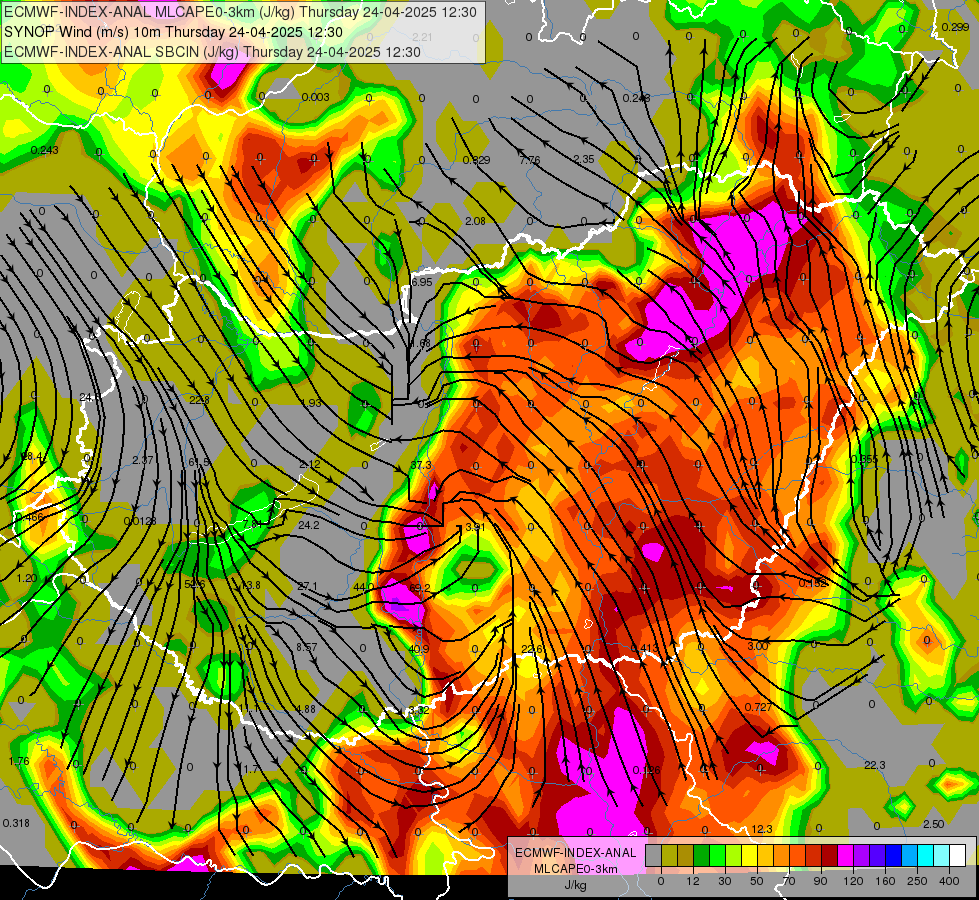The width and height of the screenshot is (979, 900).
Task: Click legend tick label 30
Action: pyautogui.click(x=724, y=881)
